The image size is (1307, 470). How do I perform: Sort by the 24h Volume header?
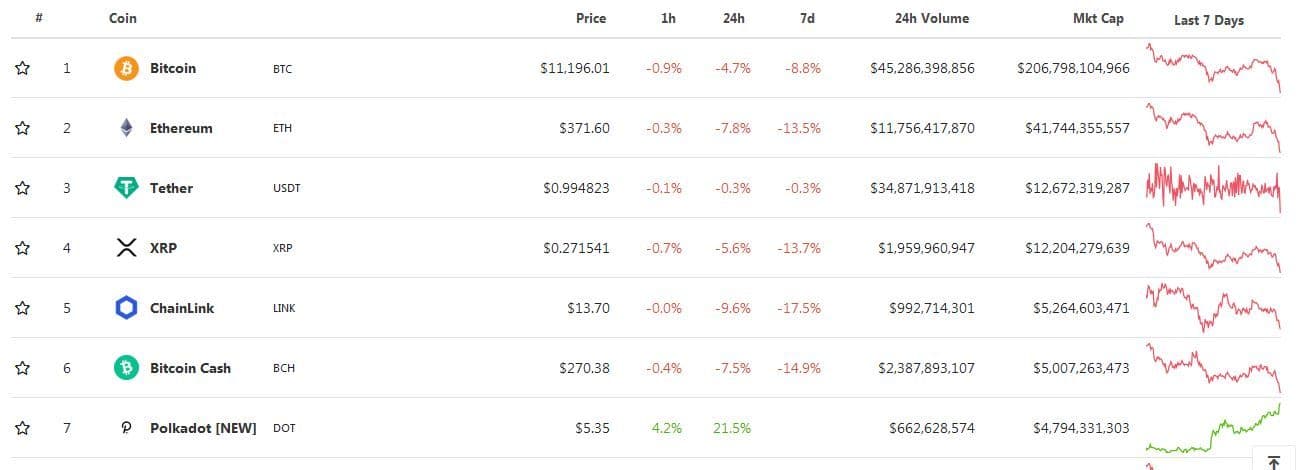click(x=931, y=18)
